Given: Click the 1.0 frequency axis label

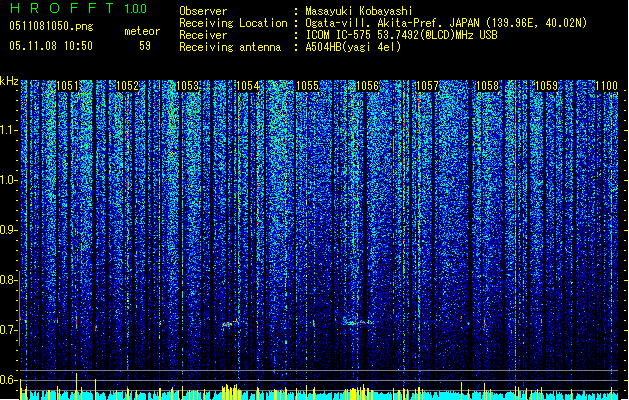Looking at the screenshot, I should [8, 180].
